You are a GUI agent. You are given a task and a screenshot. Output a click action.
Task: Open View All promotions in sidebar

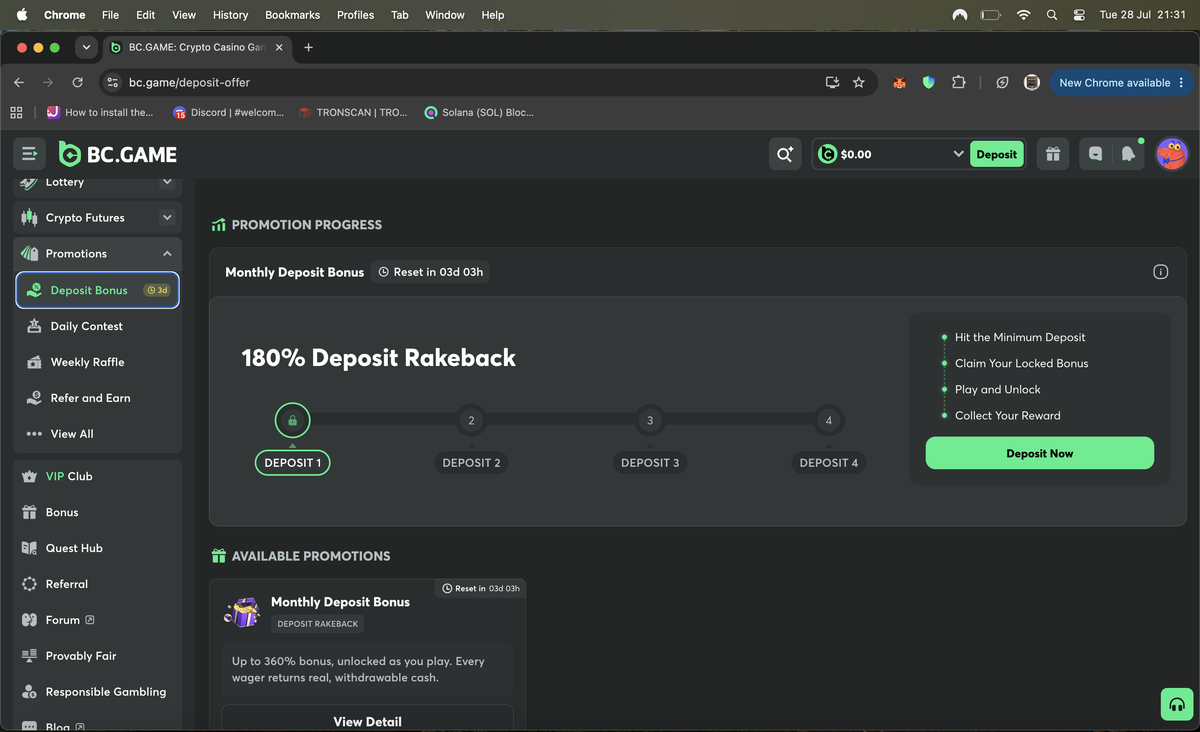[98, 434]
